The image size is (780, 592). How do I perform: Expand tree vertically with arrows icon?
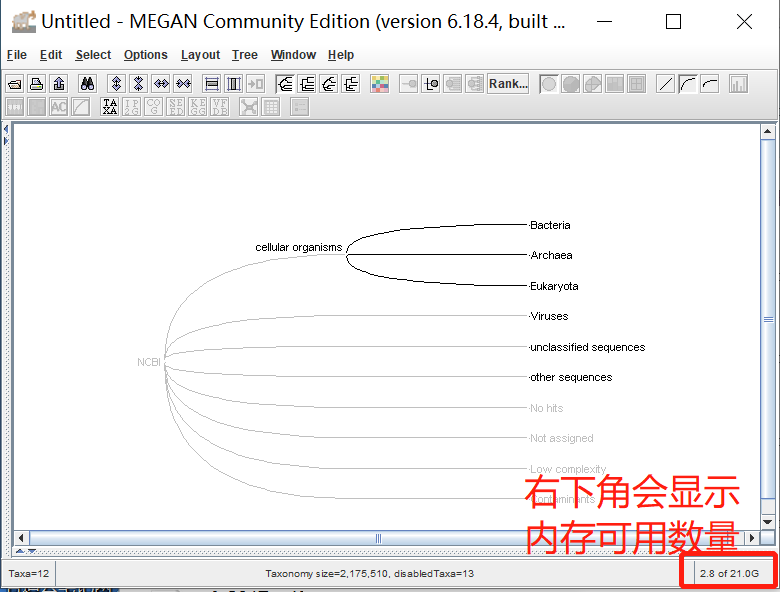tap(116, 84)
